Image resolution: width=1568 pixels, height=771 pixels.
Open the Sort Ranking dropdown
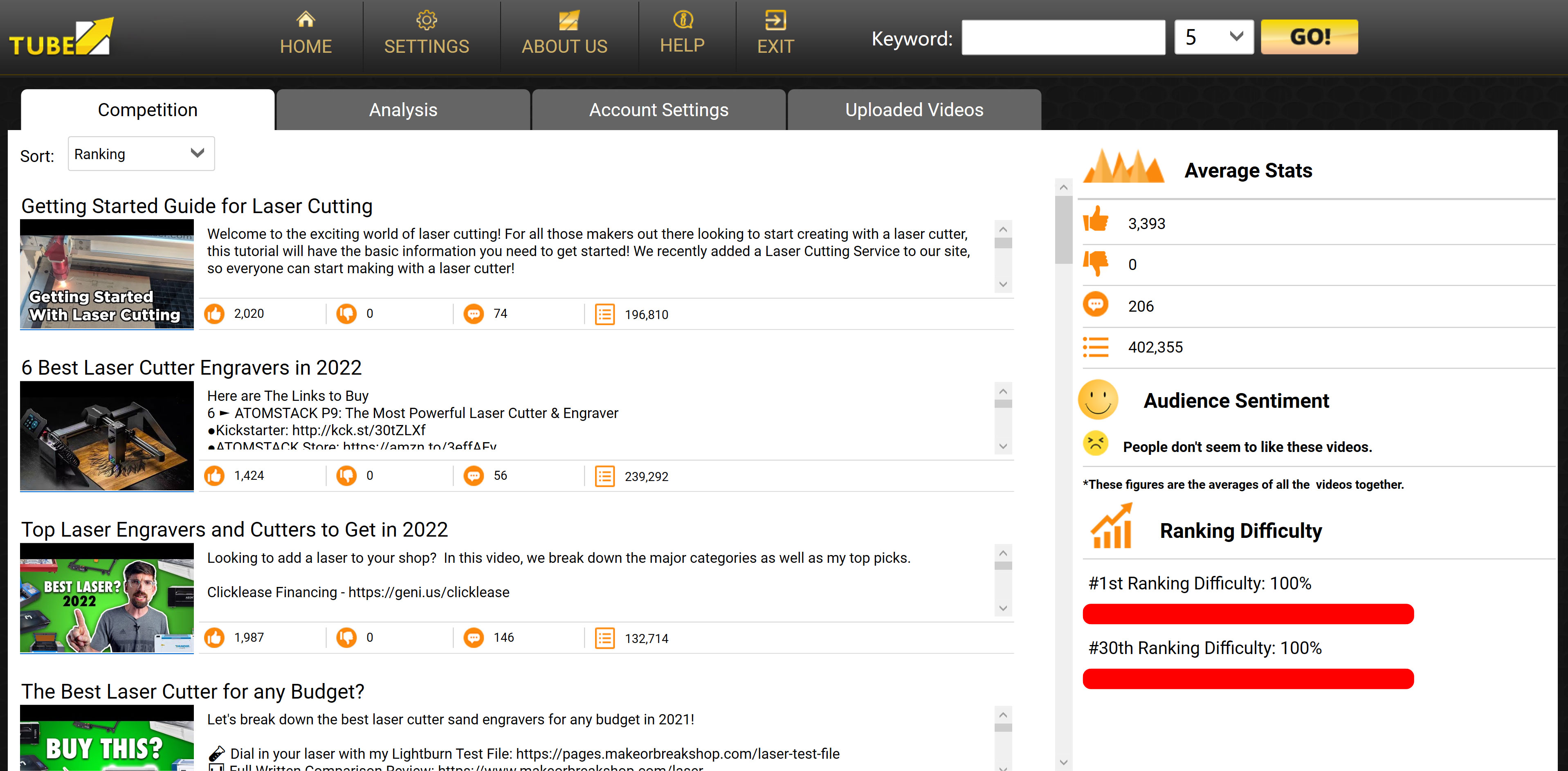(141, 154)
